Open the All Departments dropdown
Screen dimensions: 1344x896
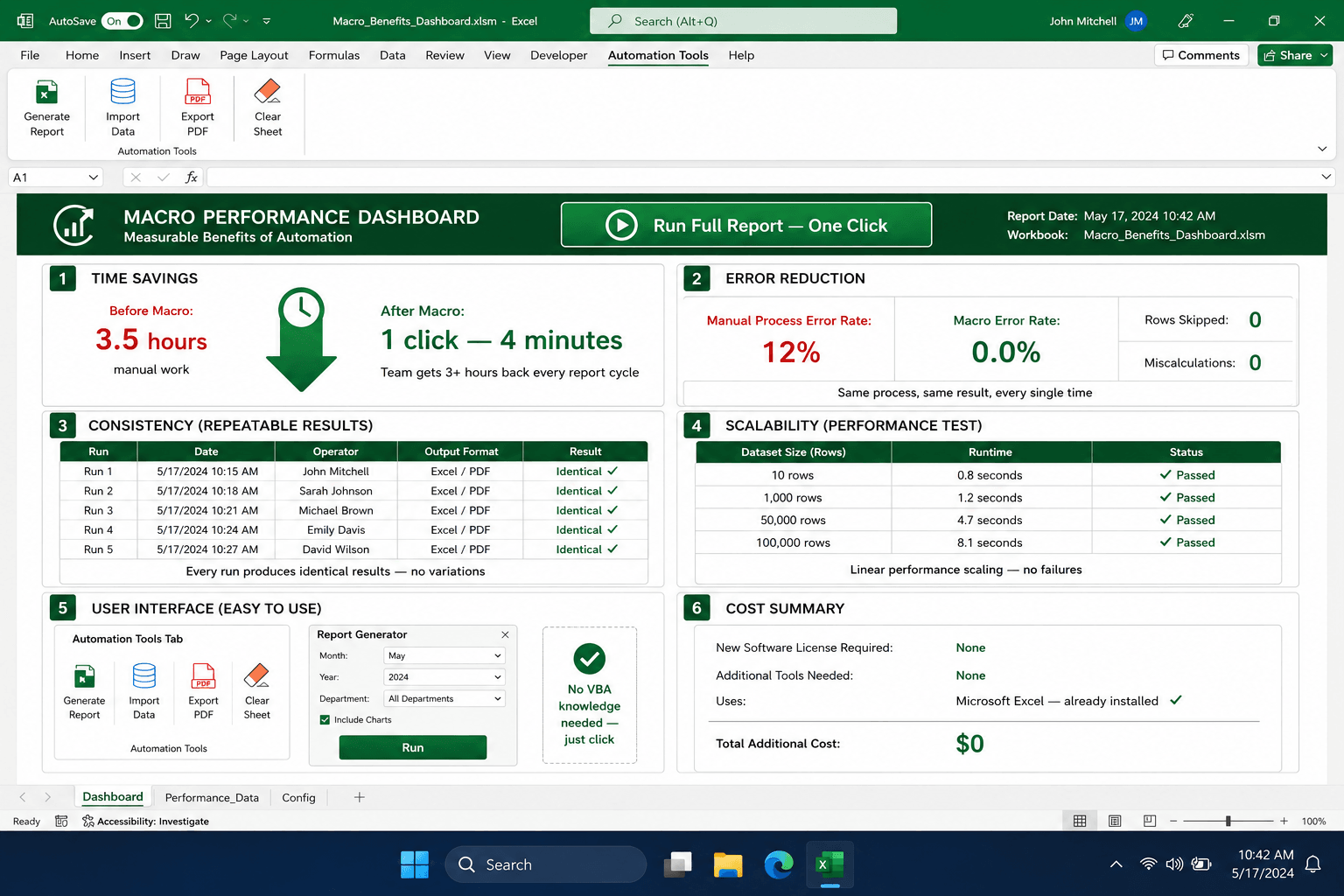[x=444, y=698]
